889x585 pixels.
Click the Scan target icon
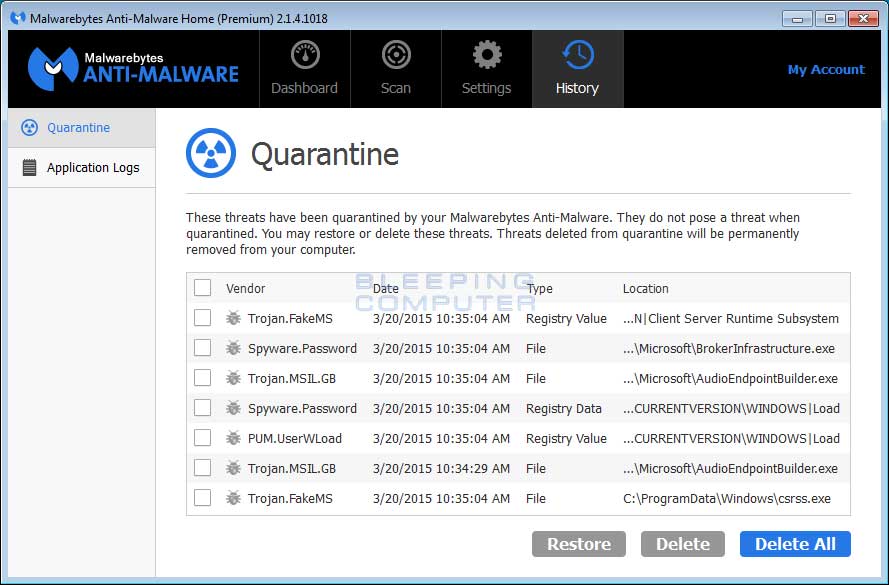(x=396, y=55)
